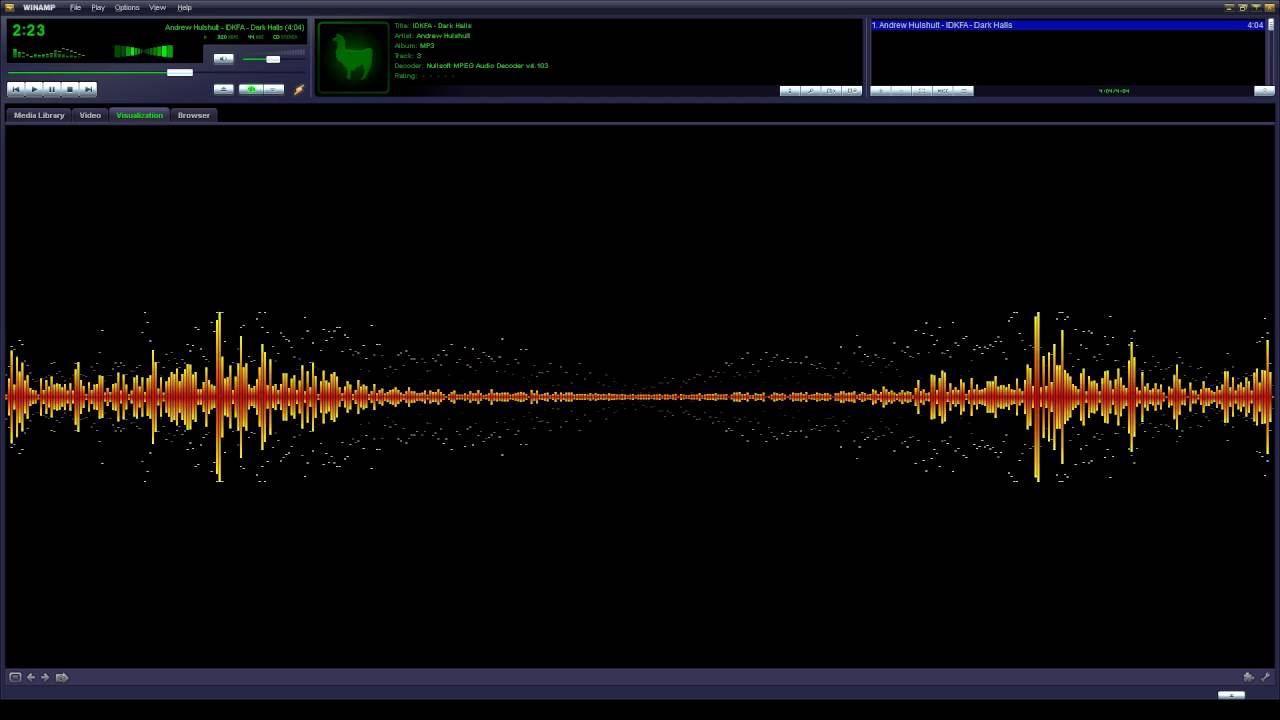Select Andrew Hulshult - IDKFA - Dark Halls playlist entry
This screenshot has height=720, width=1280.
pyautogui.click(x=1067, y=25)
